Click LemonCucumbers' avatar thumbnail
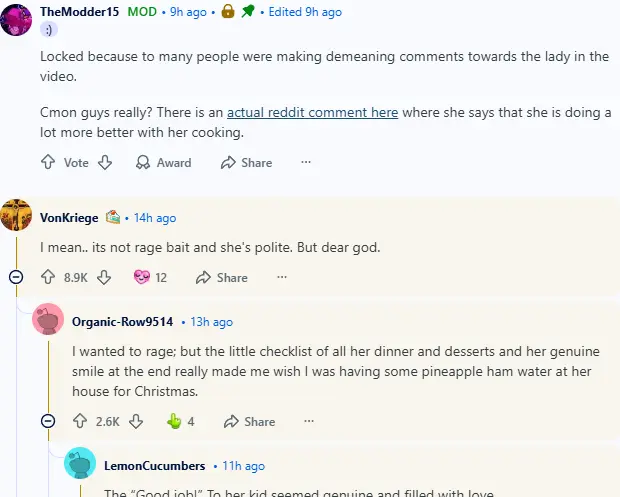 click(80, 465)
